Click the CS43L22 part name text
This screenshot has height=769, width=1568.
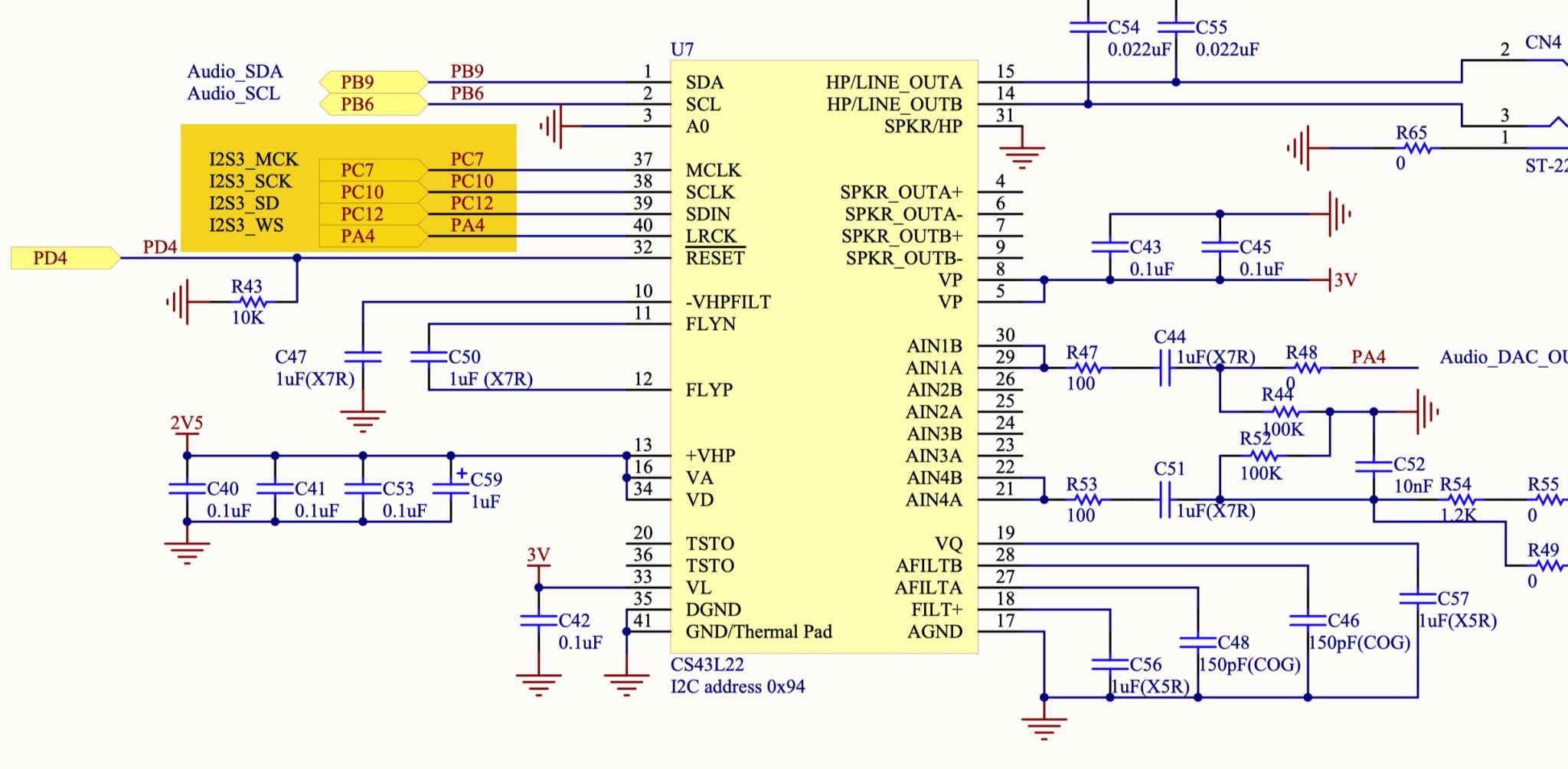(x=707, y=665)
